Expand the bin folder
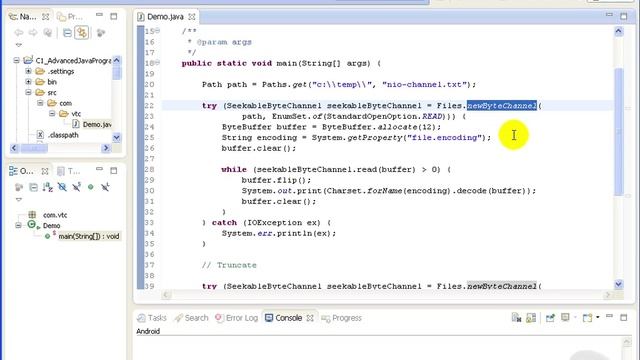This screenshot has width=640, height=360. 28,82
